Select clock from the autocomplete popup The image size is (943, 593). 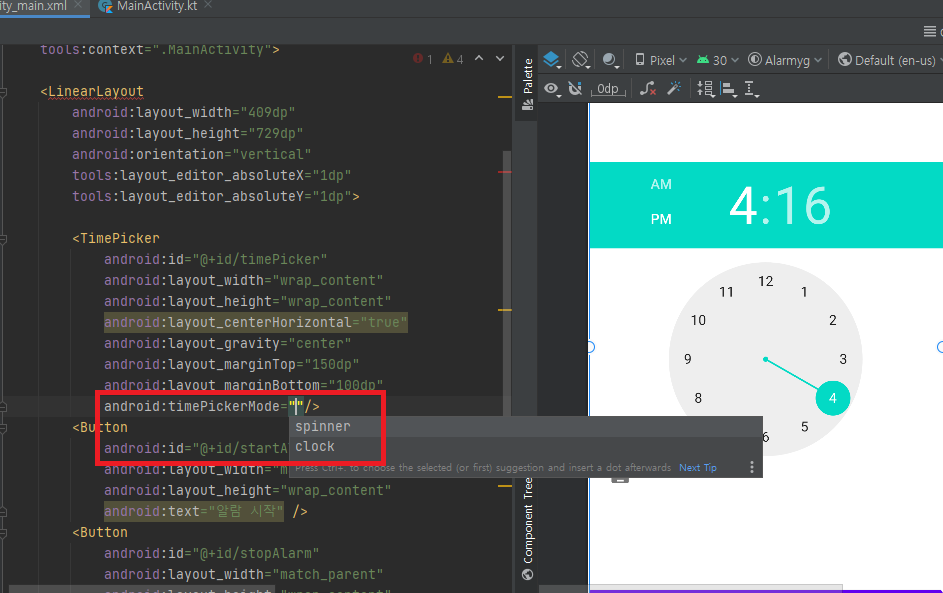316,446
